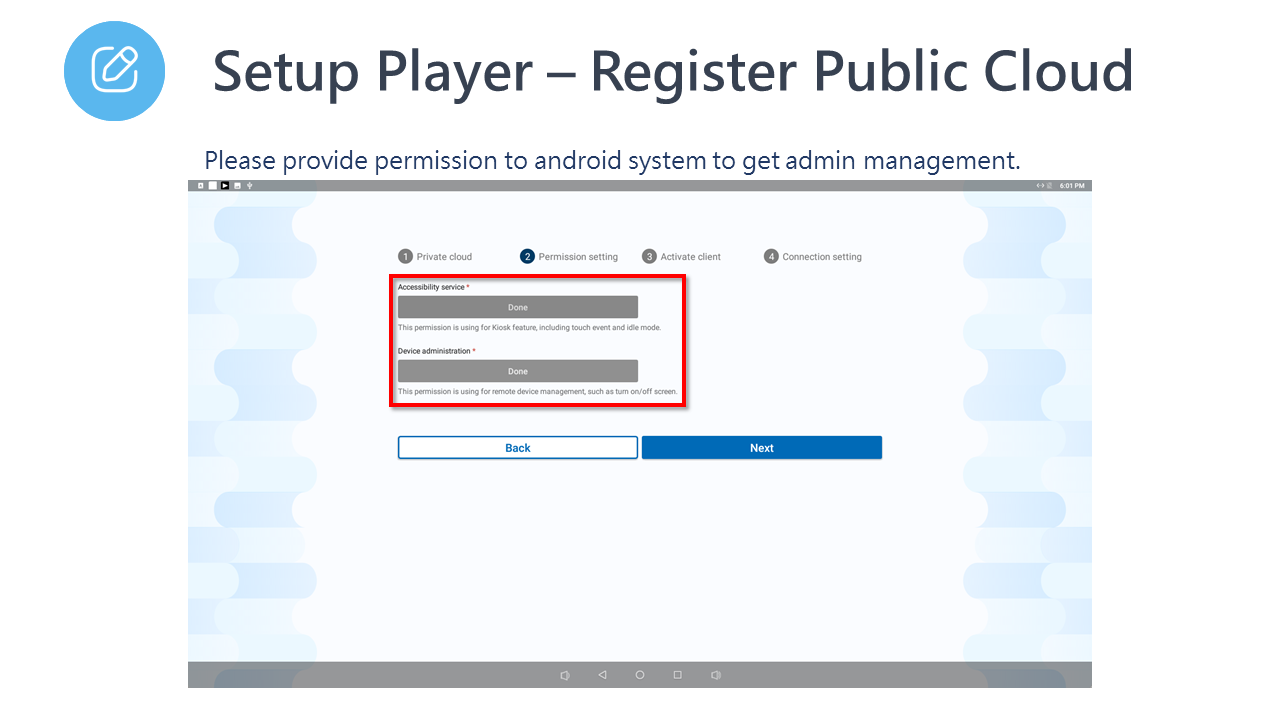
Task: Tap the play icon in the status bar
Action: [225, 186]
